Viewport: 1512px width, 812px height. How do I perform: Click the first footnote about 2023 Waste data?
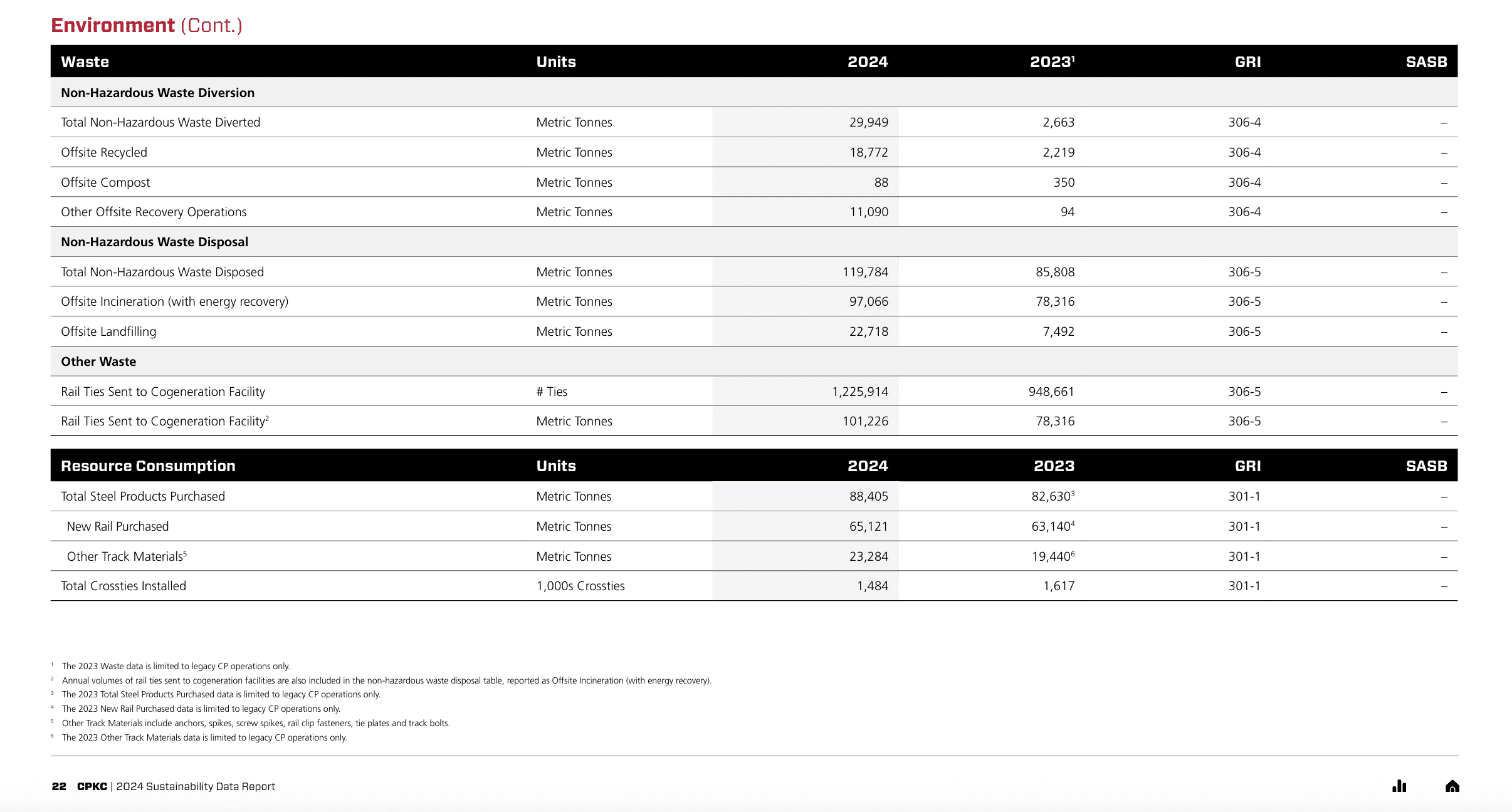176,666
